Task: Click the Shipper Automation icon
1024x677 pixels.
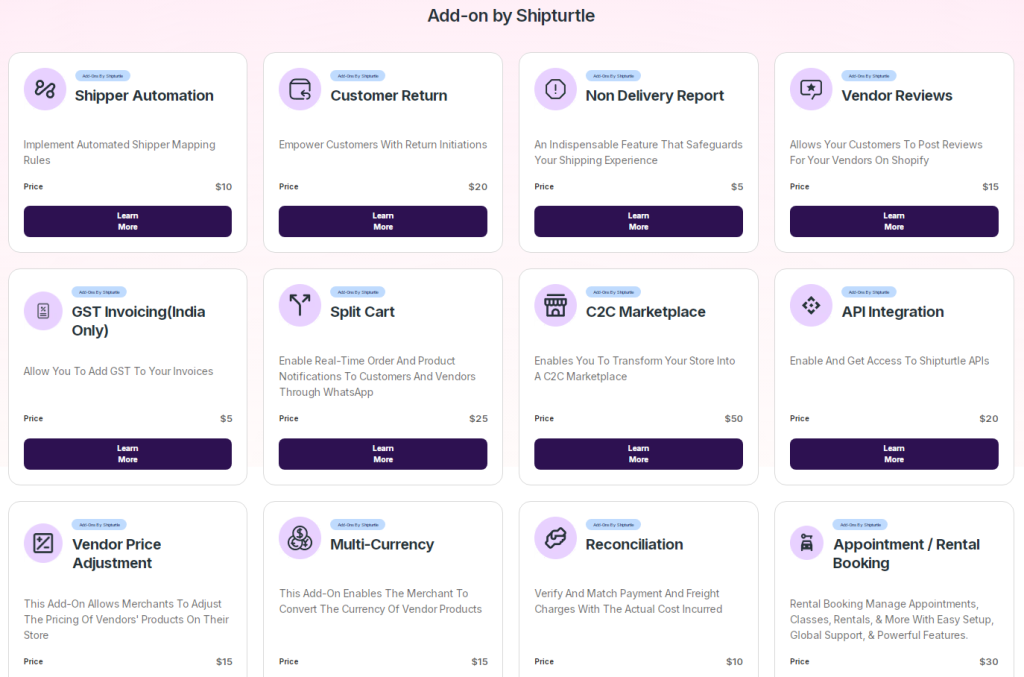Action: click(45, 89)
